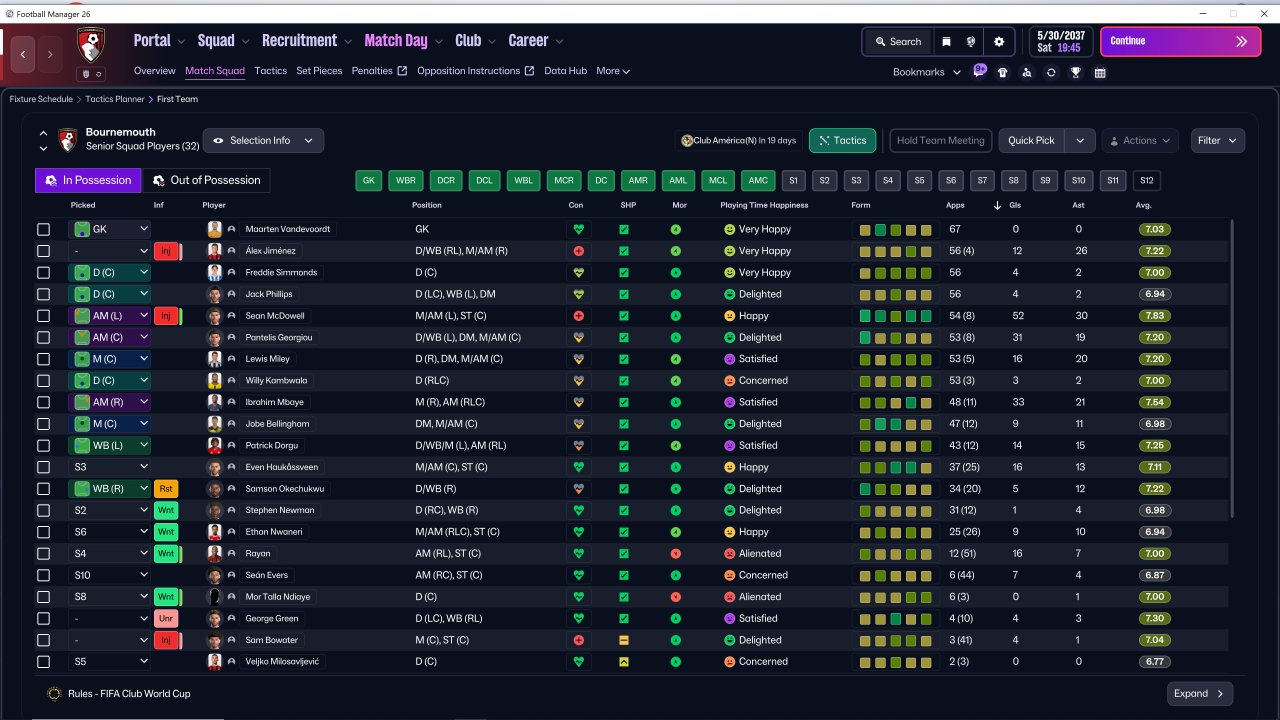
Task: Switch to the Out of Possession tab
Action: pyautogui.click(x=206, y=180)
